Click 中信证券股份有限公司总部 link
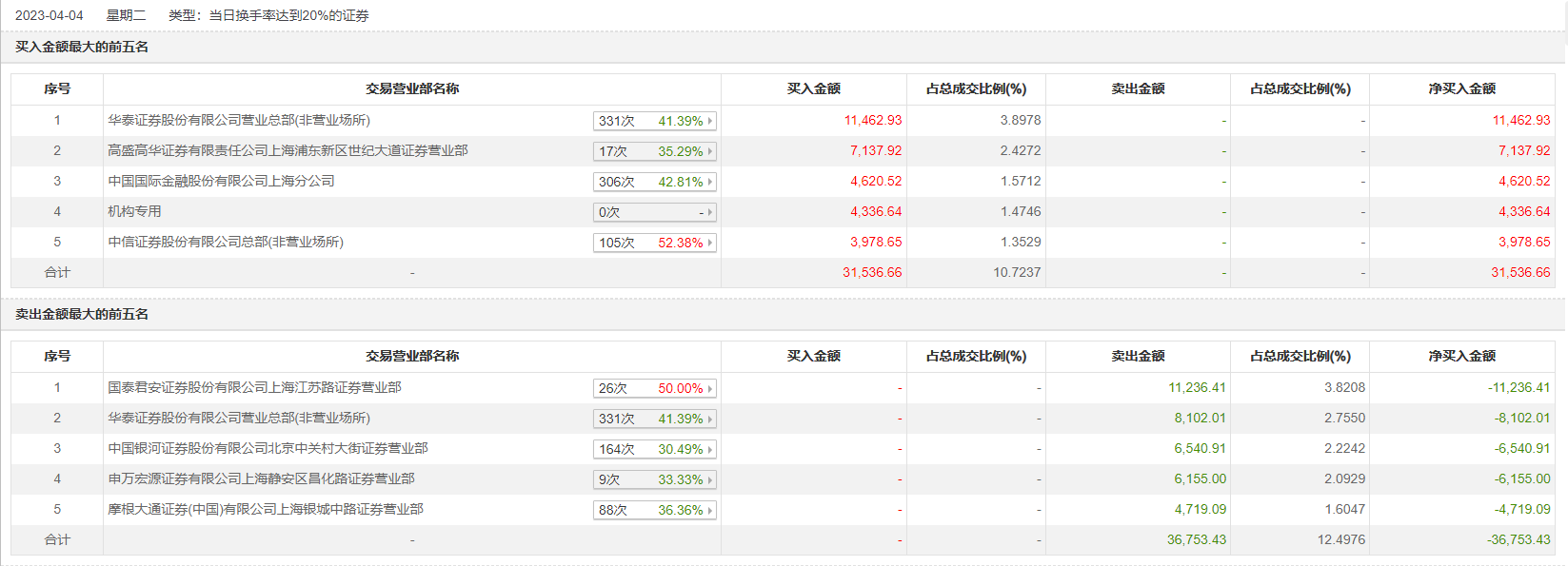This screenshot has height=566, width=1568. (226, 243)
